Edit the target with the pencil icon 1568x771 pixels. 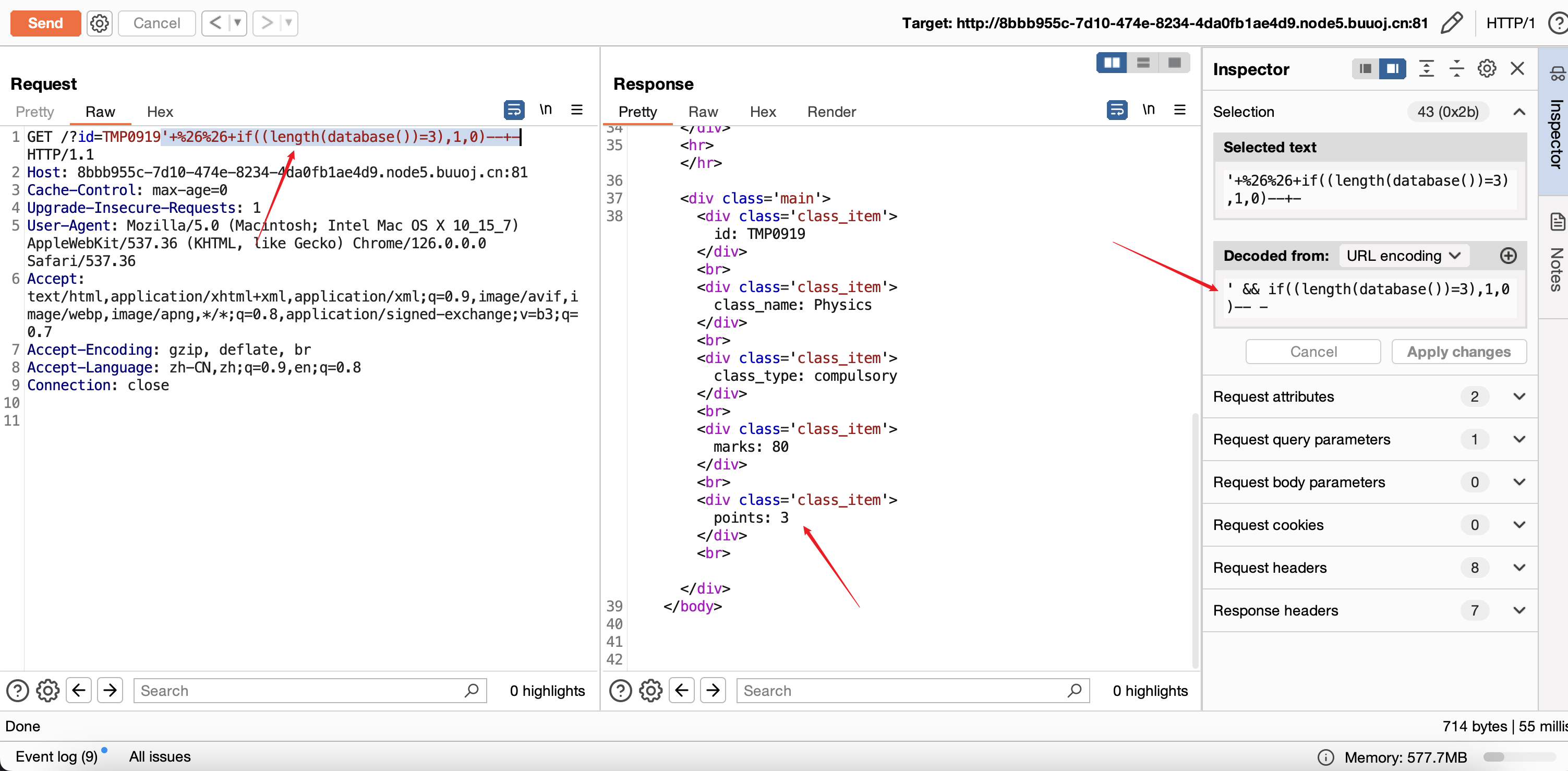point(1451,23)
